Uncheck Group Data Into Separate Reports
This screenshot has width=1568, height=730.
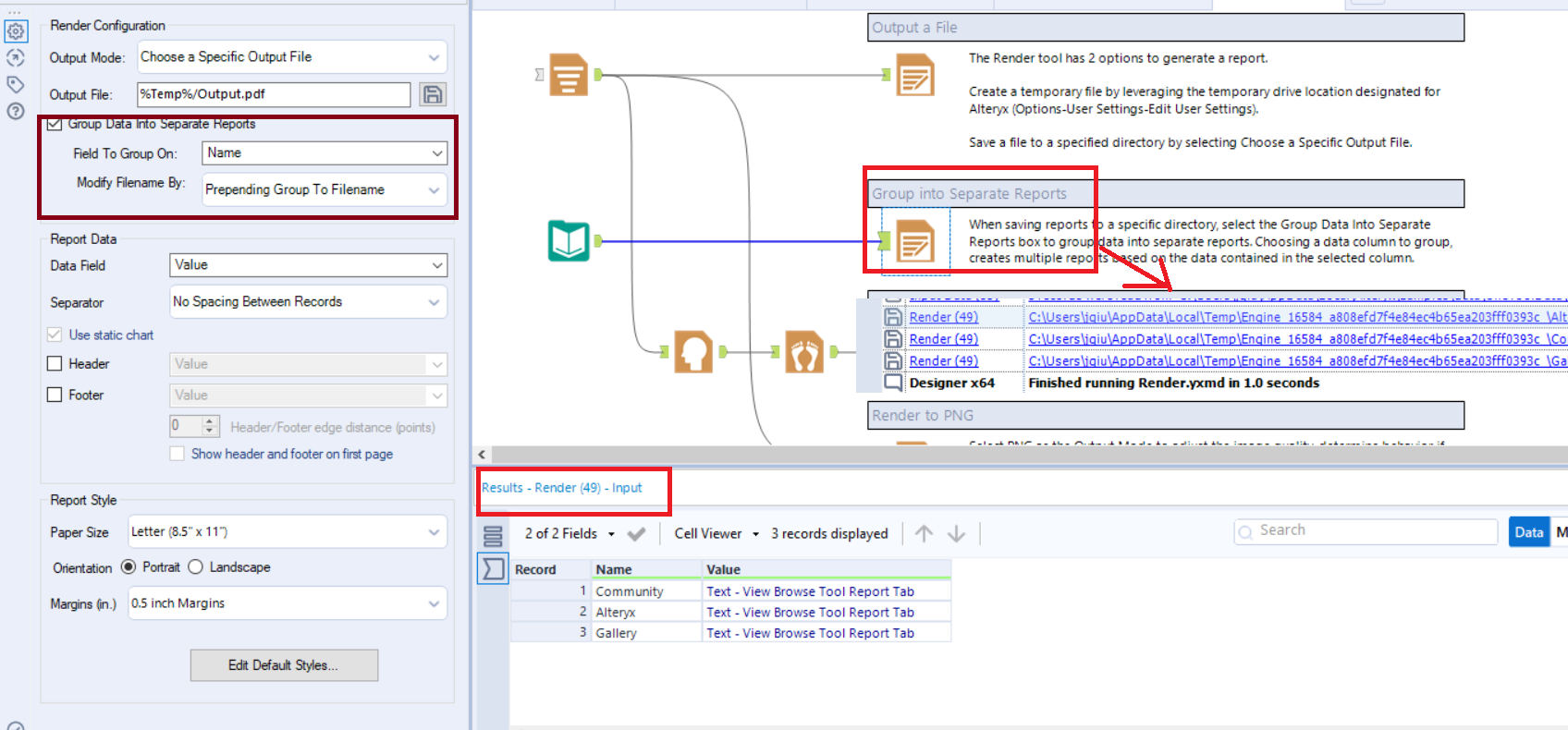click(55, 124)
